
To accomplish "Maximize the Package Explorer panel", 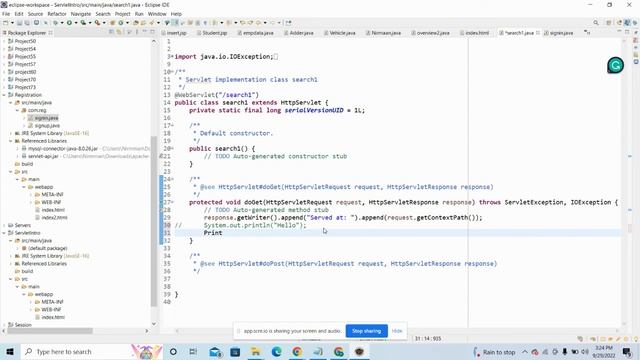I will 152,32.
